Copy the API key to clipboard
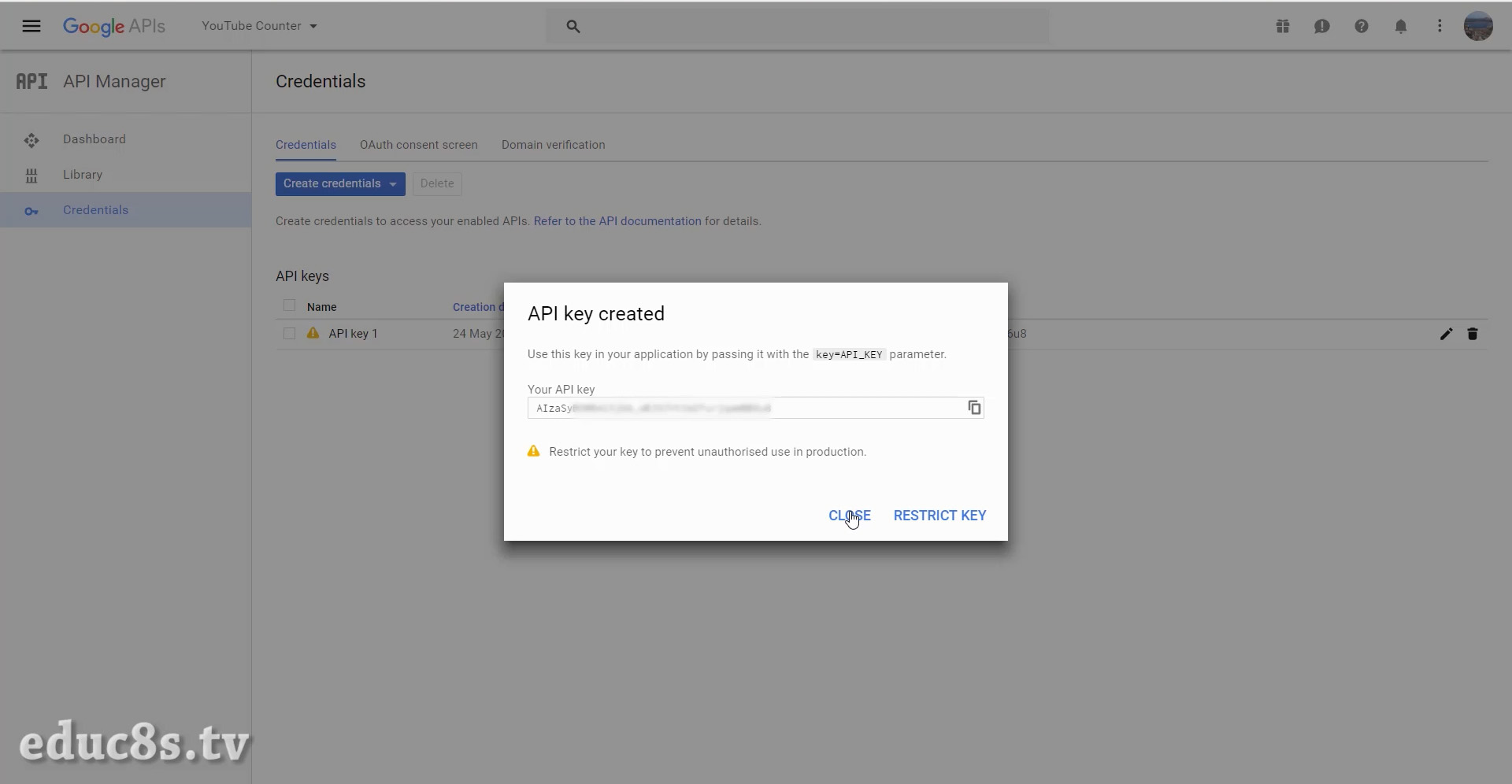The height and width of the screenshot is (784, 1512). click(x=974, y=407)
